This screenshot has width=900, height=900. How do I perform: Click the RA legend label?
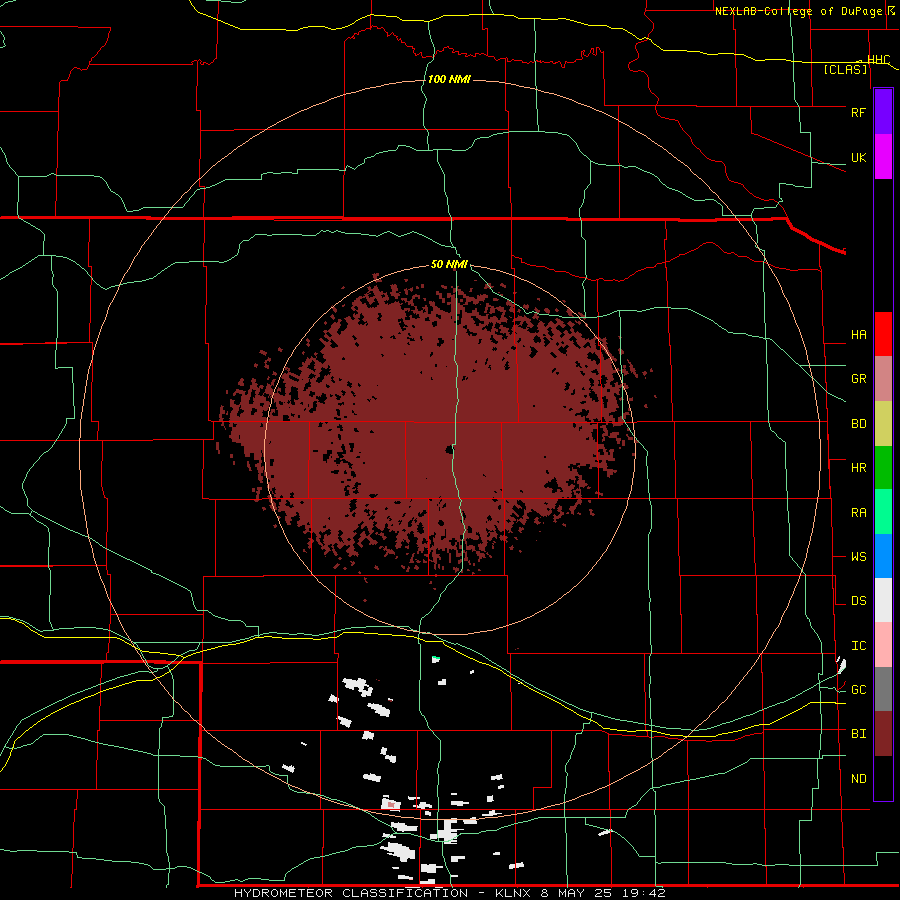coord(858,513)
